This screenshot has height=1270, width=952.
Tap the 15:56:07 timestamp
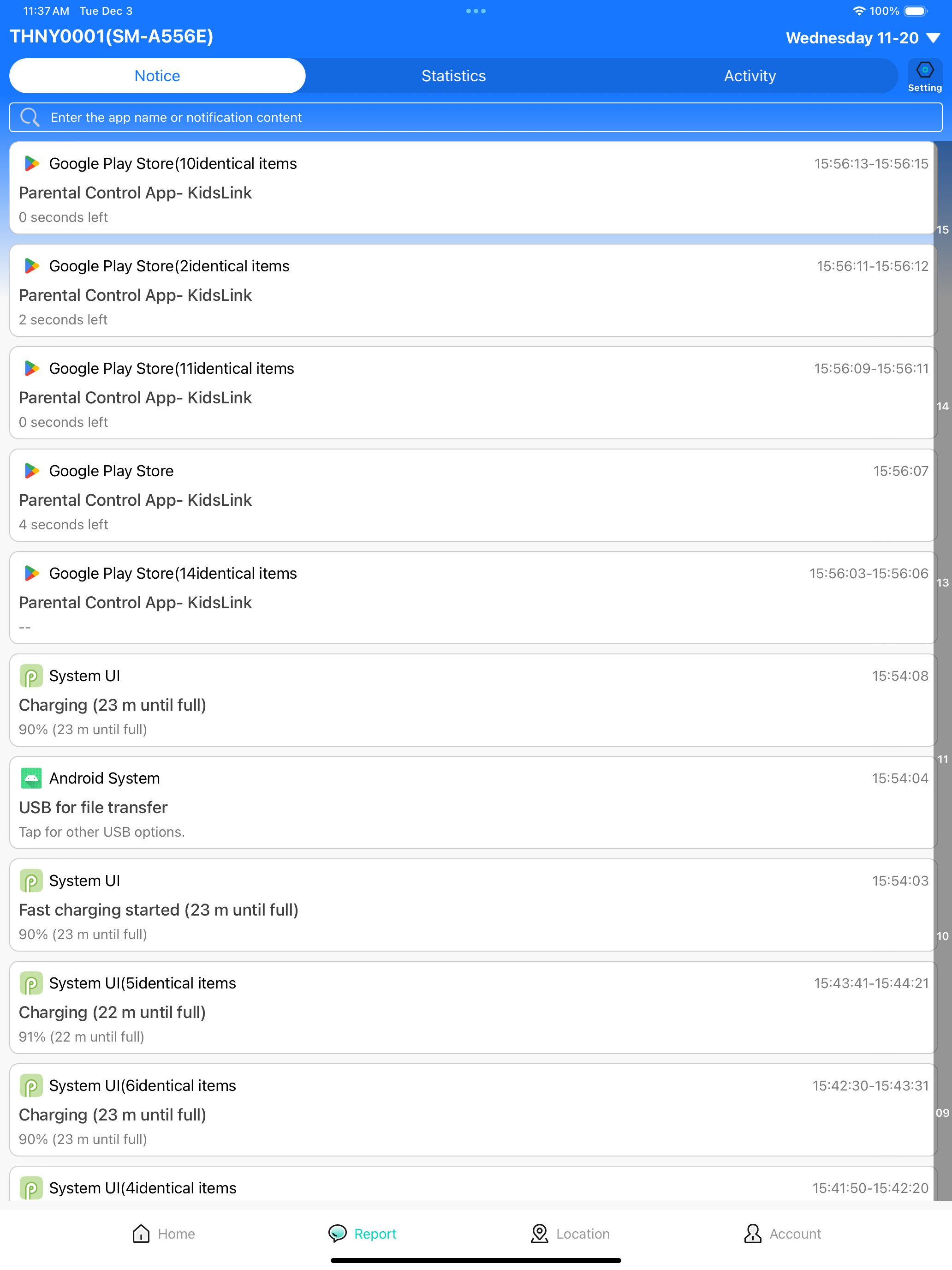900,471
